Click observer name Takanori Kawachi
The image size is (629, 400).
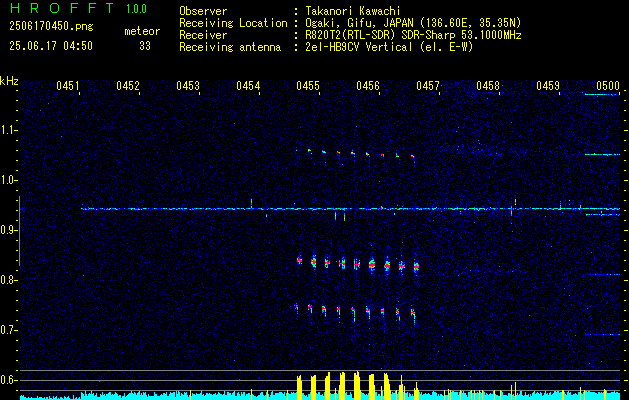click(352, 11)
